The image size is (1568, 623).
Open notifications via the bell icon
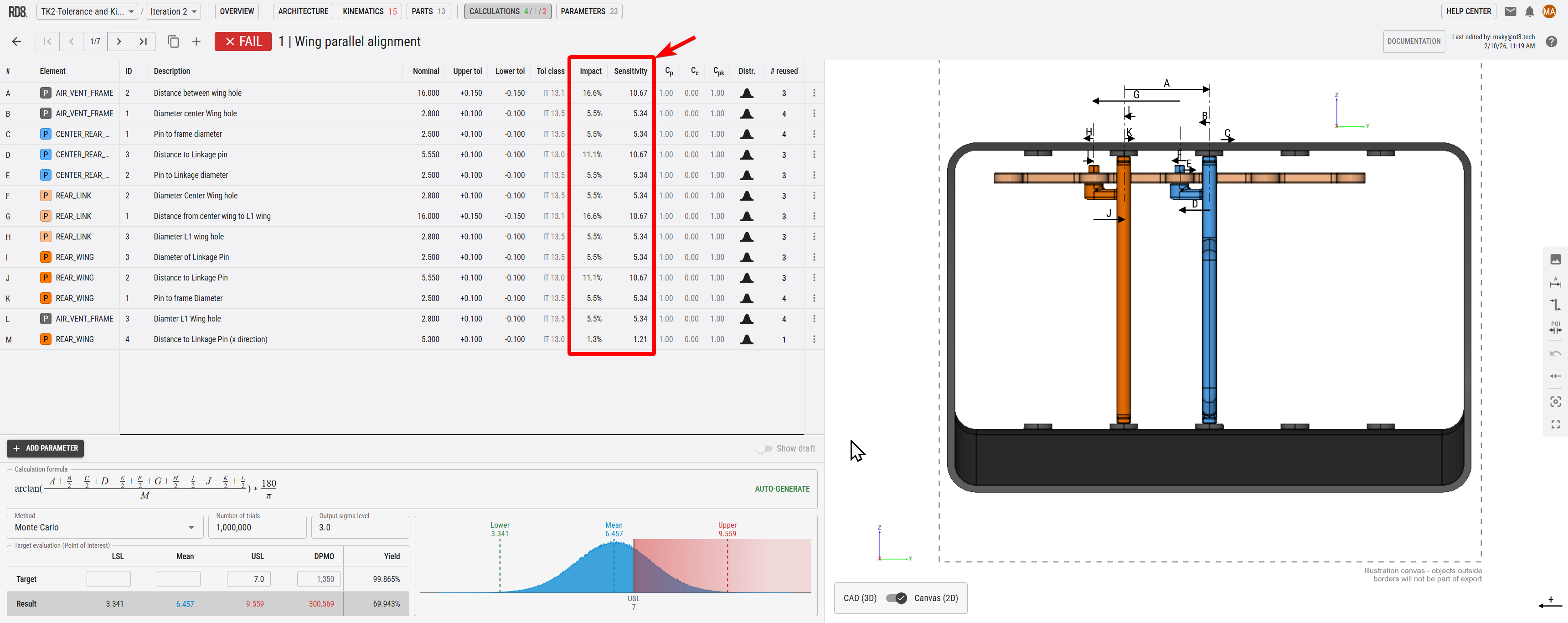(x=1530, y=11)
